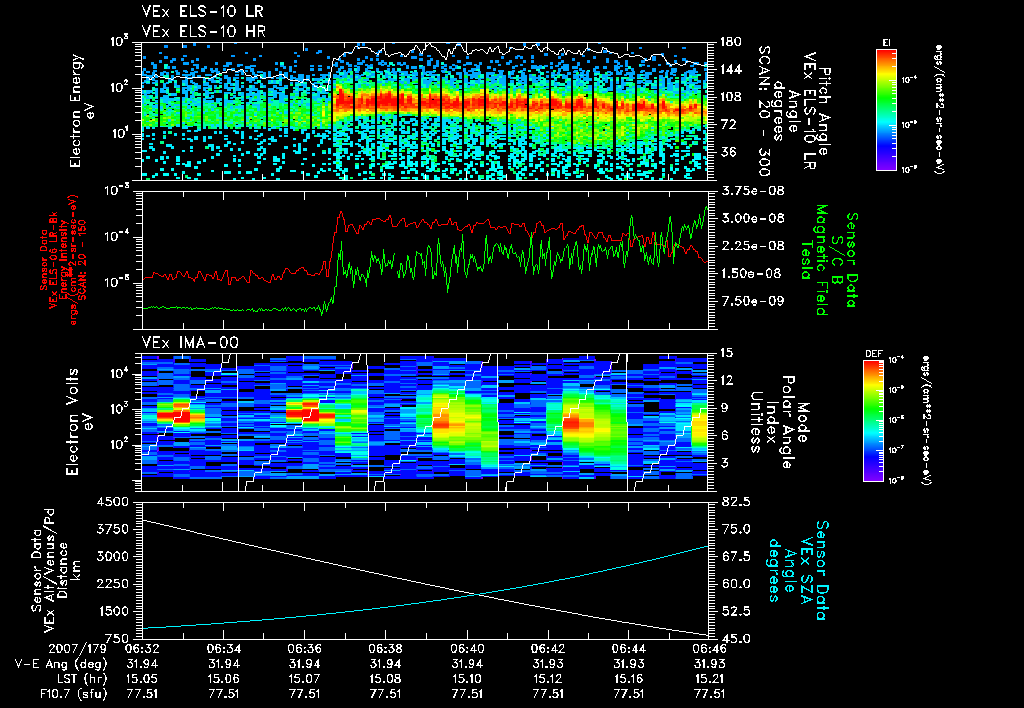The image size is (1024, 708).
Task: Click the 'Polar Angle Index' axis label
Action: tap(782, 422)
